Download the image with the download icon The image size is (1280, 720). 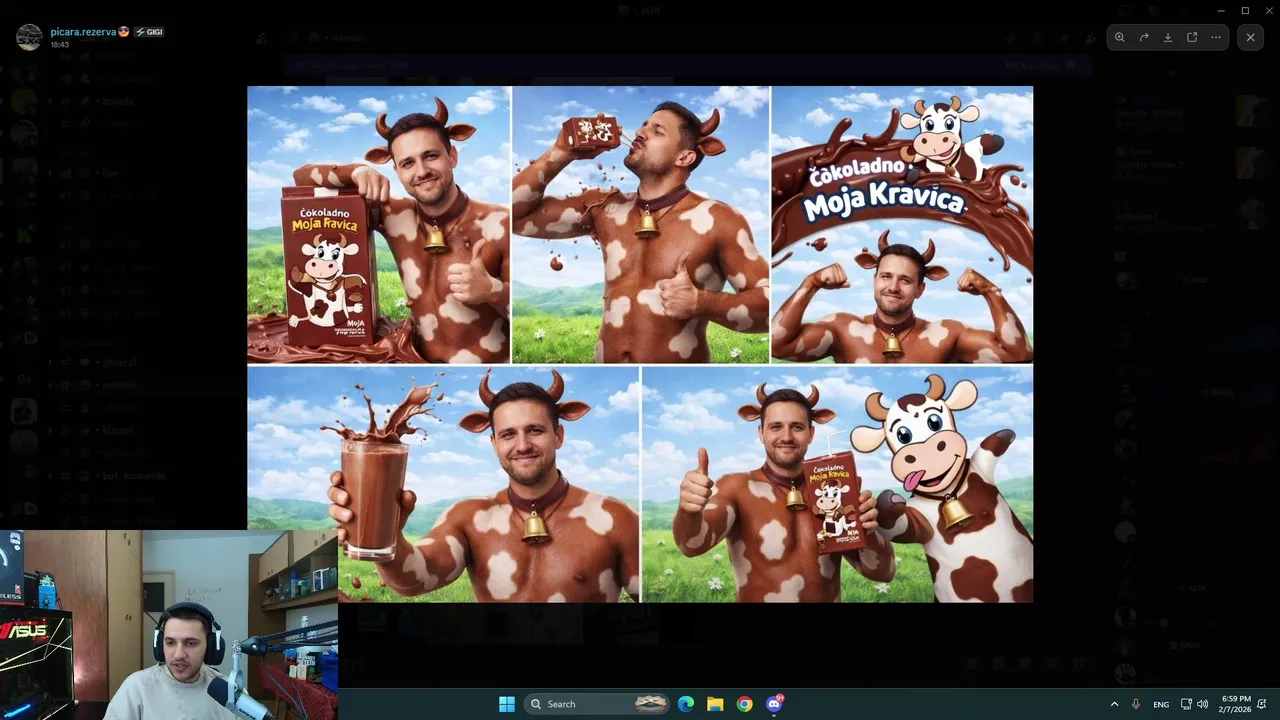[x=1168, y=37]
